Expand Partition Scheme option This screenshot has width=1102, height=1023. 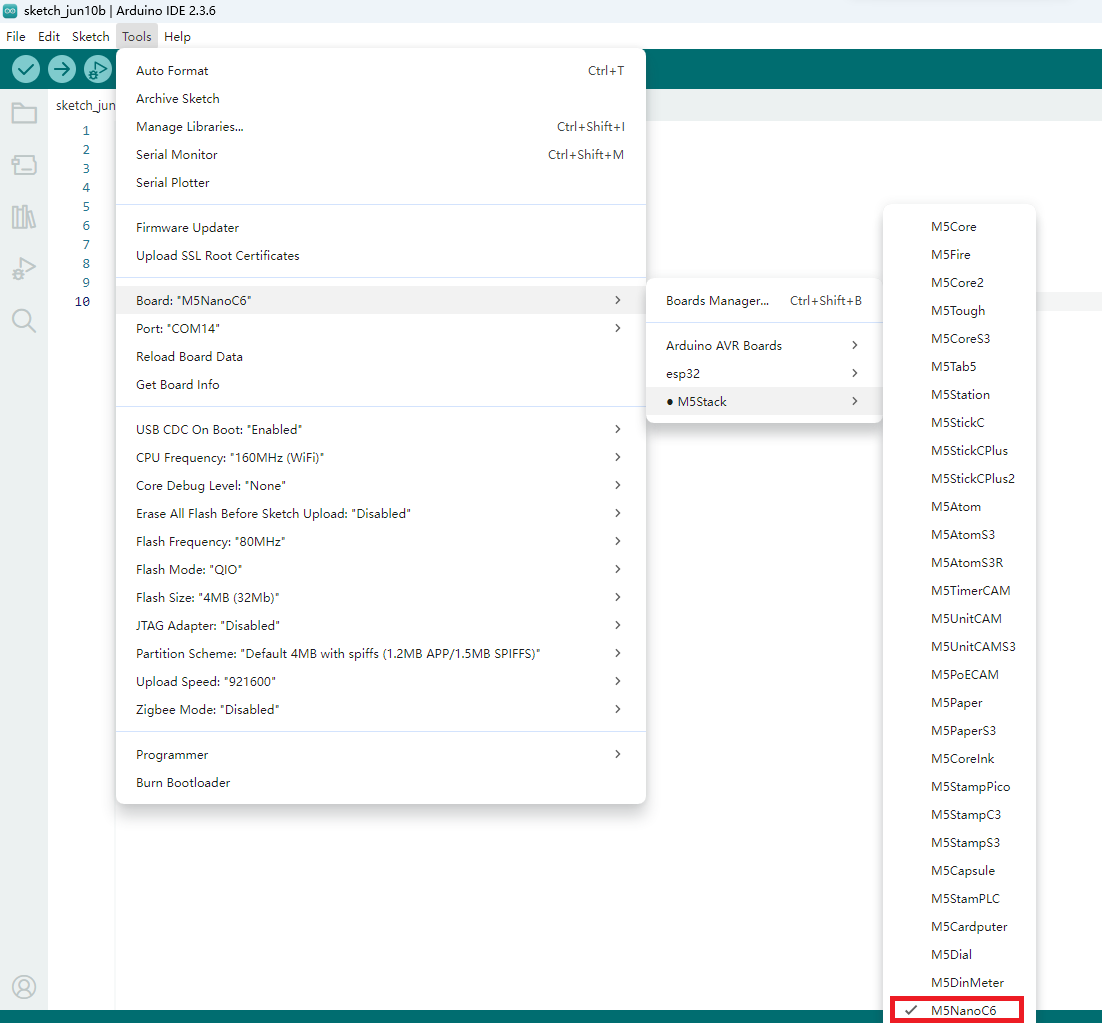(x=380, y=654)
